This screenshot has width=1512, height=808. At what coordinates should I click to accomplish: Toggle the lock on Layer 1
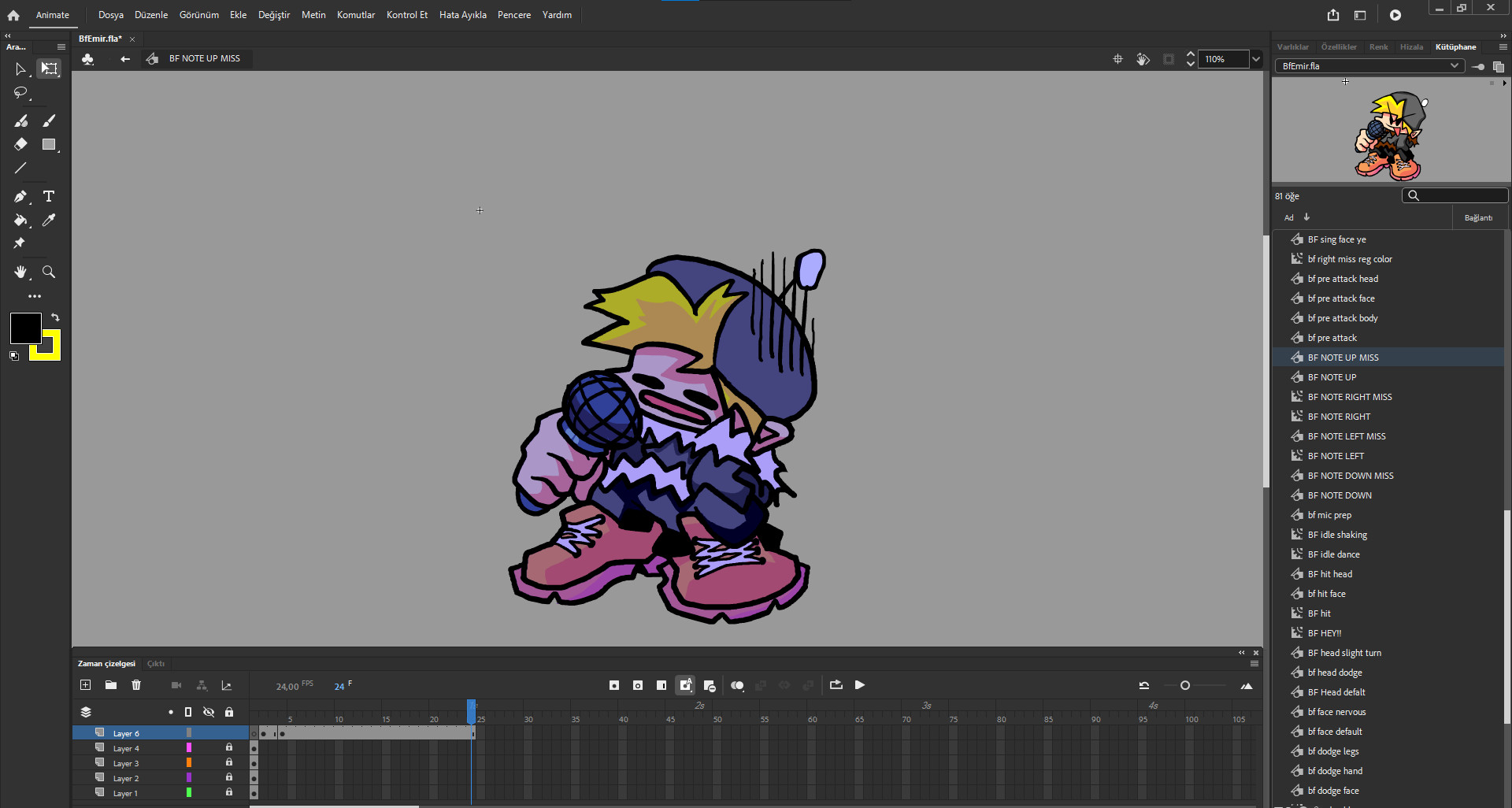click(x=229, y=792)
